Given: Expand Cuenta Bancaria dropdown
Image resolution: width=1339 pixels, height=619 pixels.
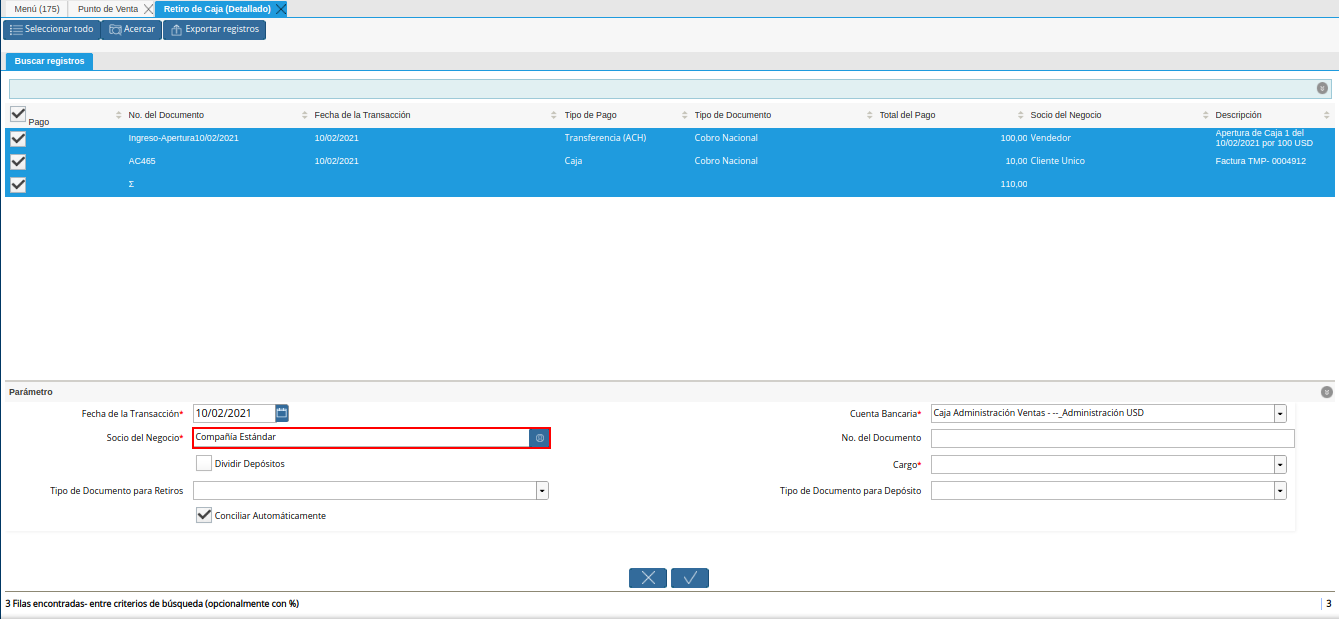Looking at the screenshot, I should point(1280,413).
